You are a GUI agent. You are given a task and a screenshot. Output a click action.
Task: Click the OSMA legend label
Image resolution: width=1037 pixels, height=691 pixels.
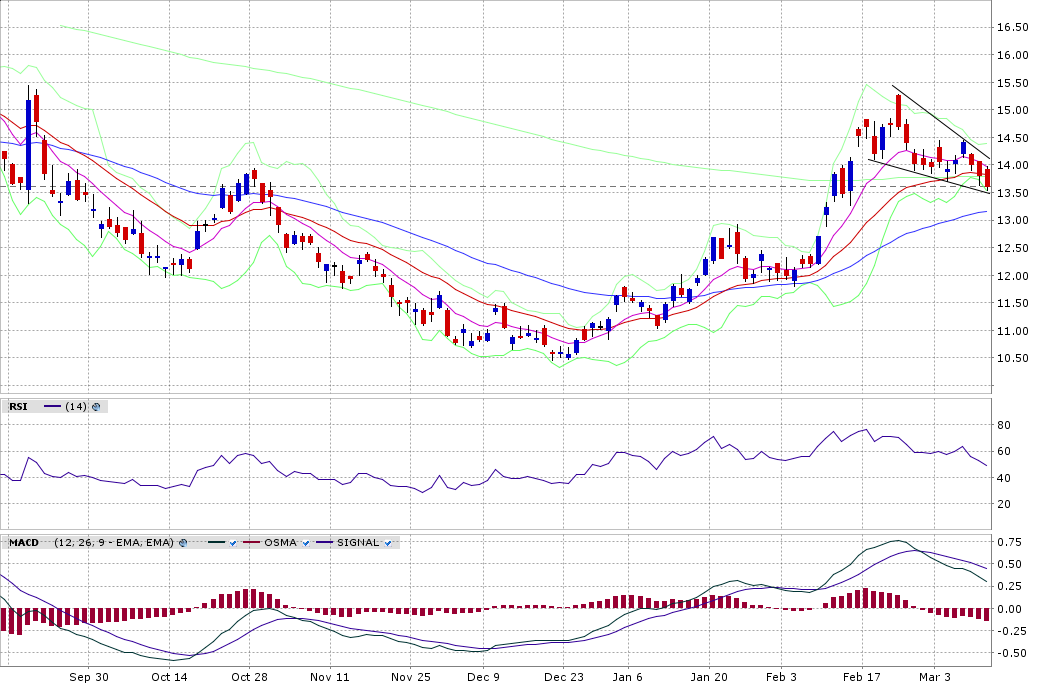(280, 543)
